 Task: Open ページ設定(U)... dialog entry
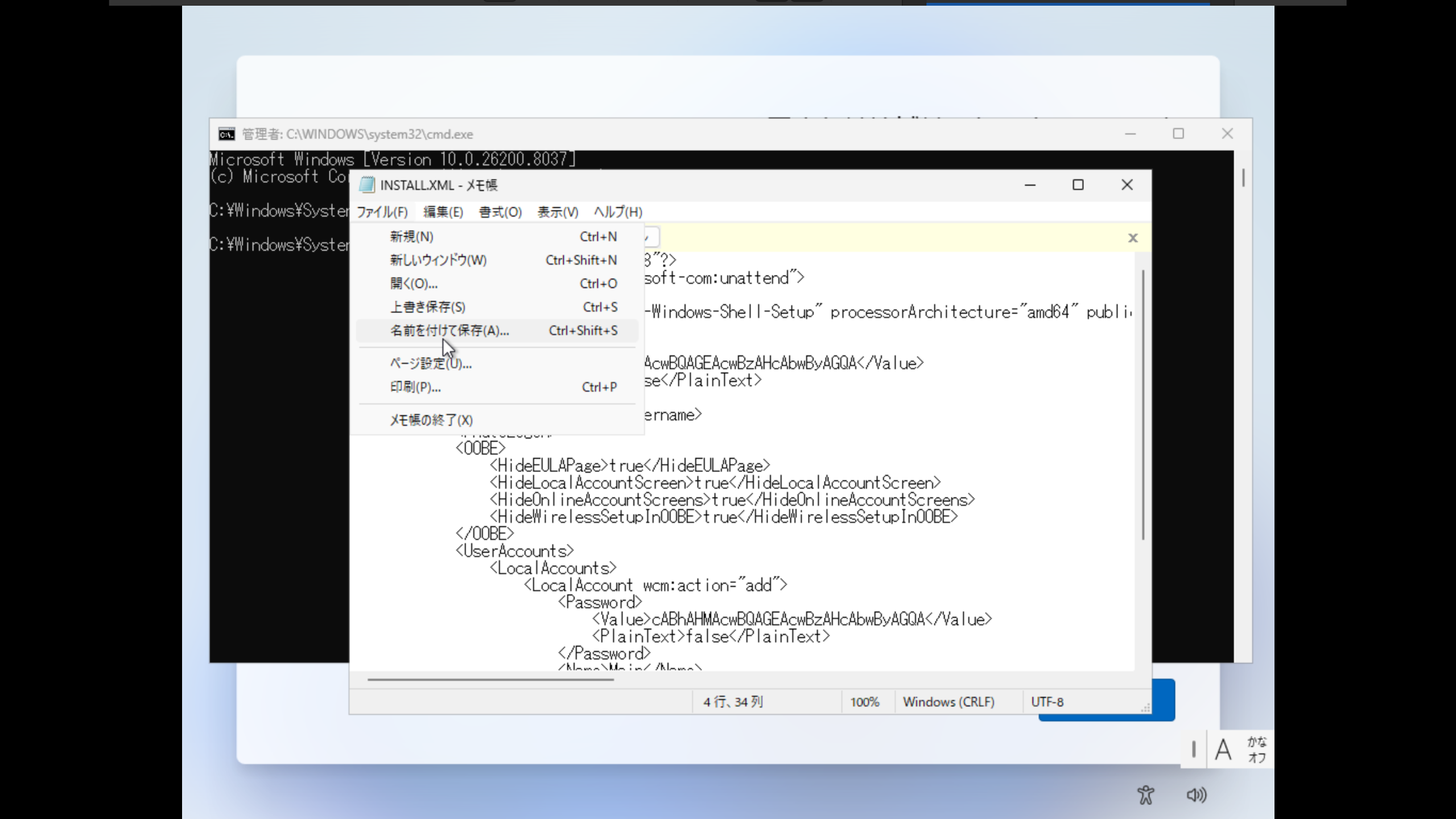click(x=497, y=363)
